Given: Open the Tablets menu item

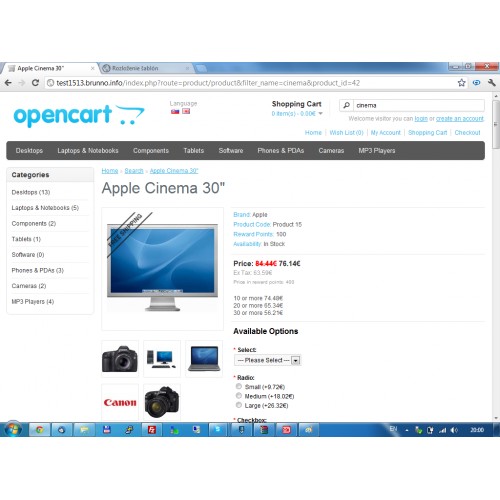Looking at the screenshot, I should point(194,151).
